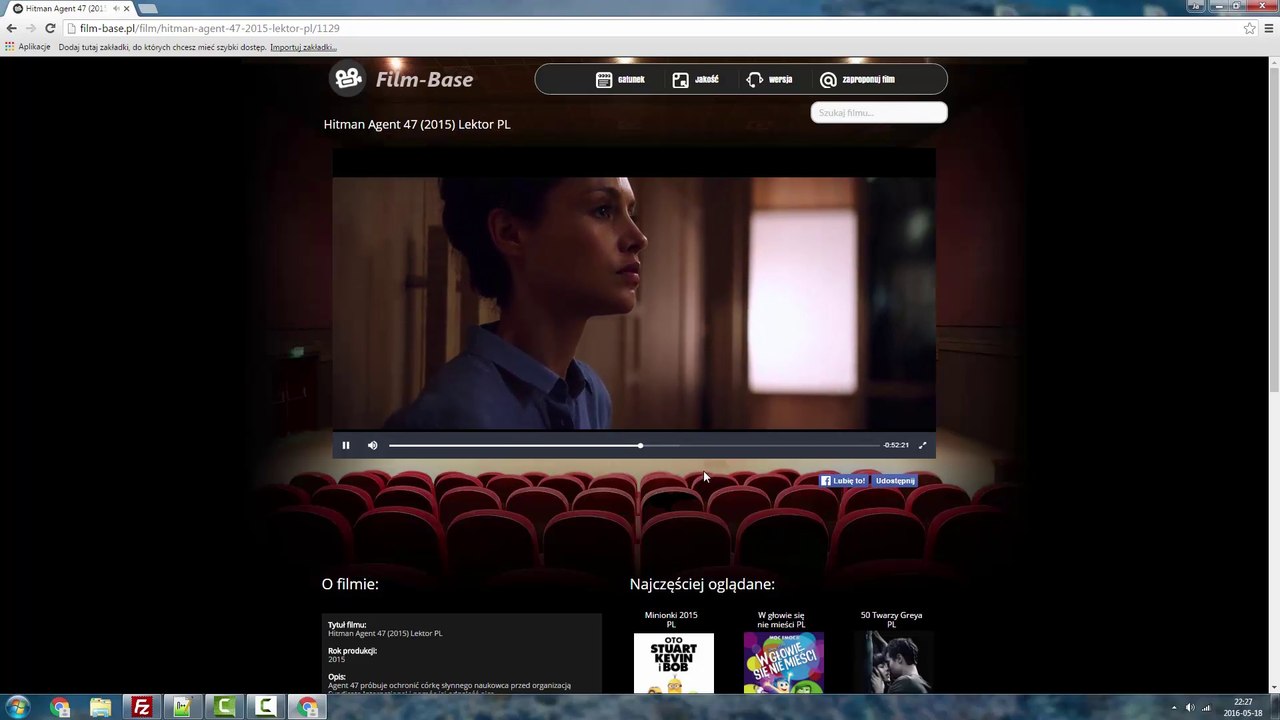Screen dimensions: 1280x720
Task: Click the browser address bar URL
Action: point(210,28)
